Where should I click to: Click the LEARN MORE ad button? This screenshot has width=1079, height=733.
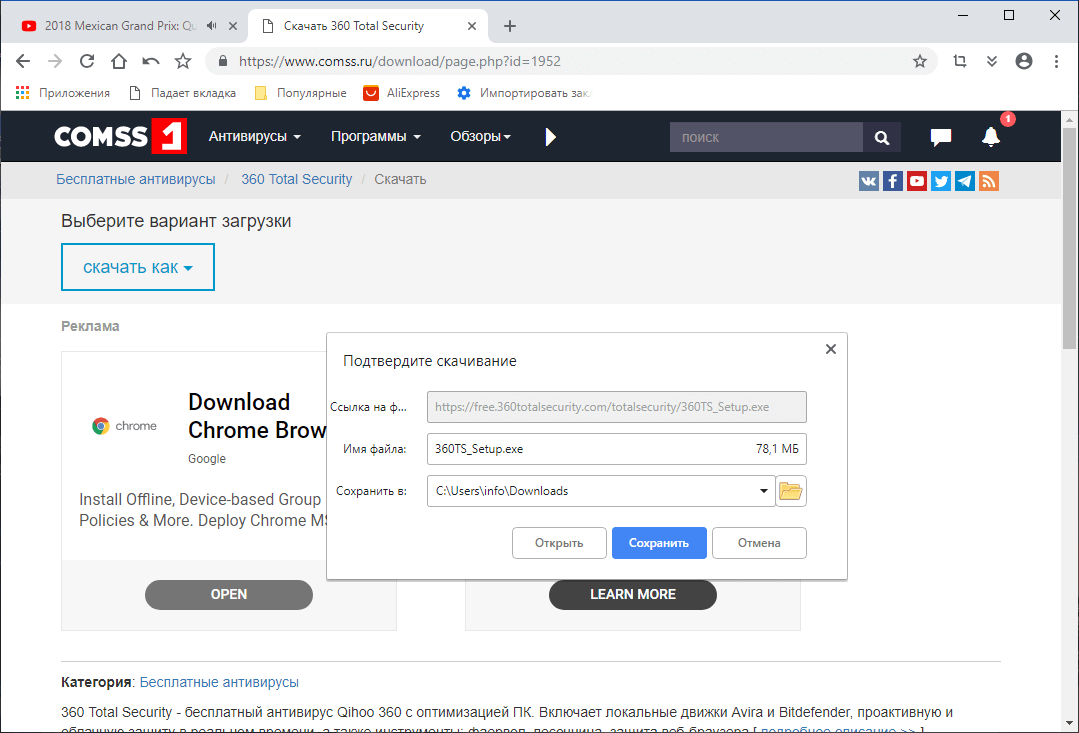(632, 595)
